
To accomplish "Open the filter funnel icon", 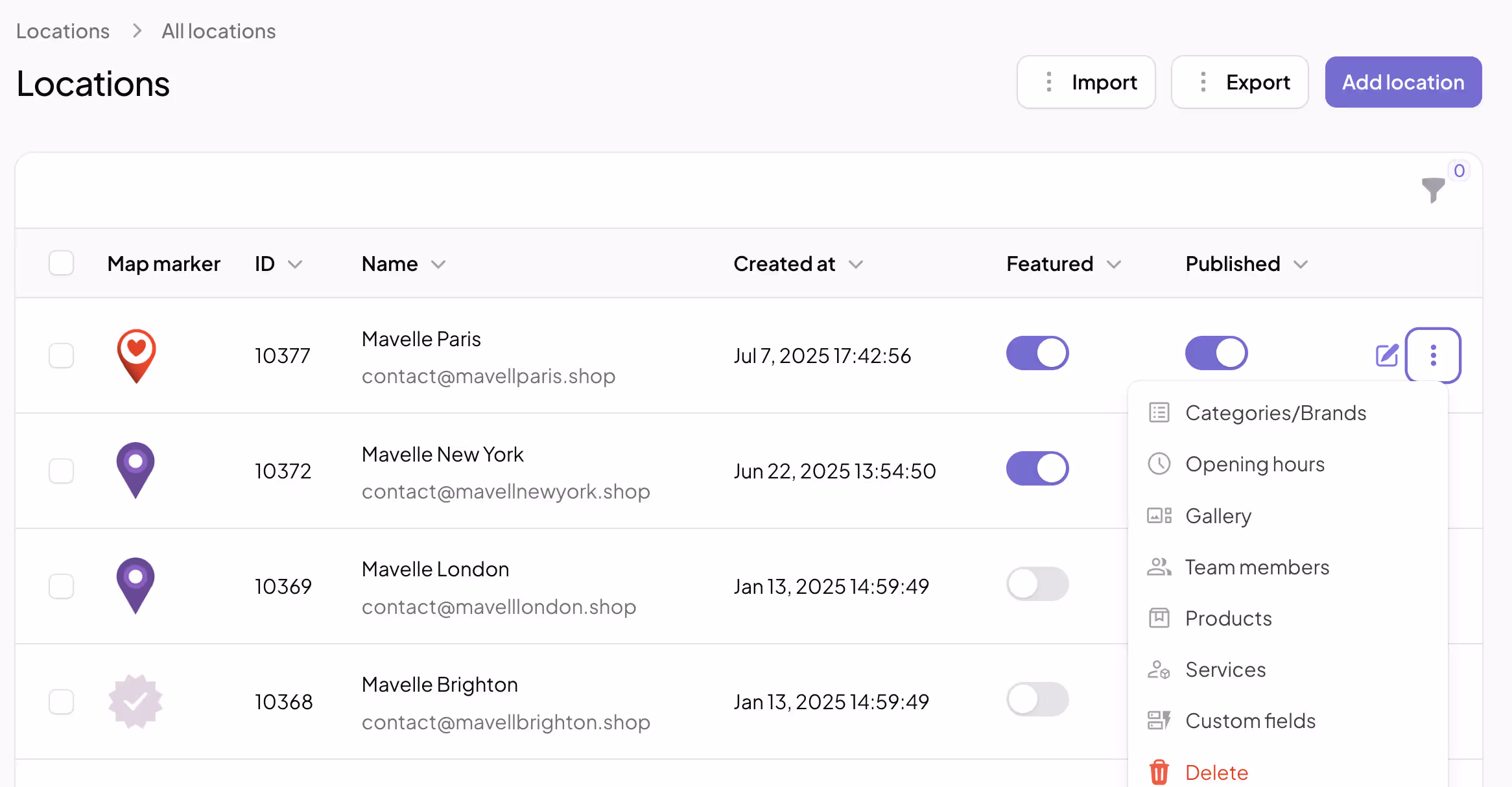I will click(1432, 190).
